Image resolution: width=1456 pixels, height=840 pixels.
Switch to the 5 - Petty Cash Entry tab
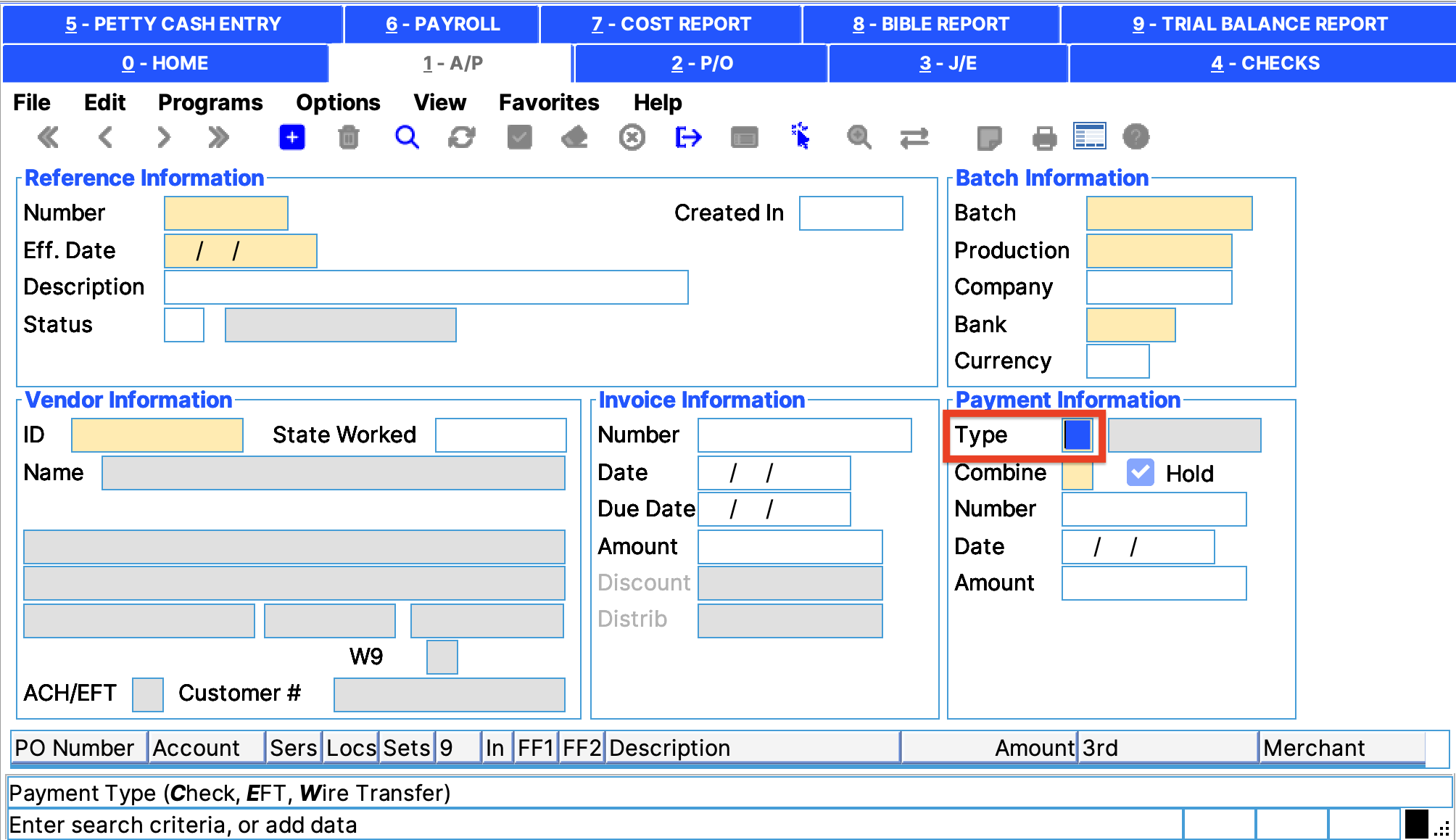(x=173, y=24)
